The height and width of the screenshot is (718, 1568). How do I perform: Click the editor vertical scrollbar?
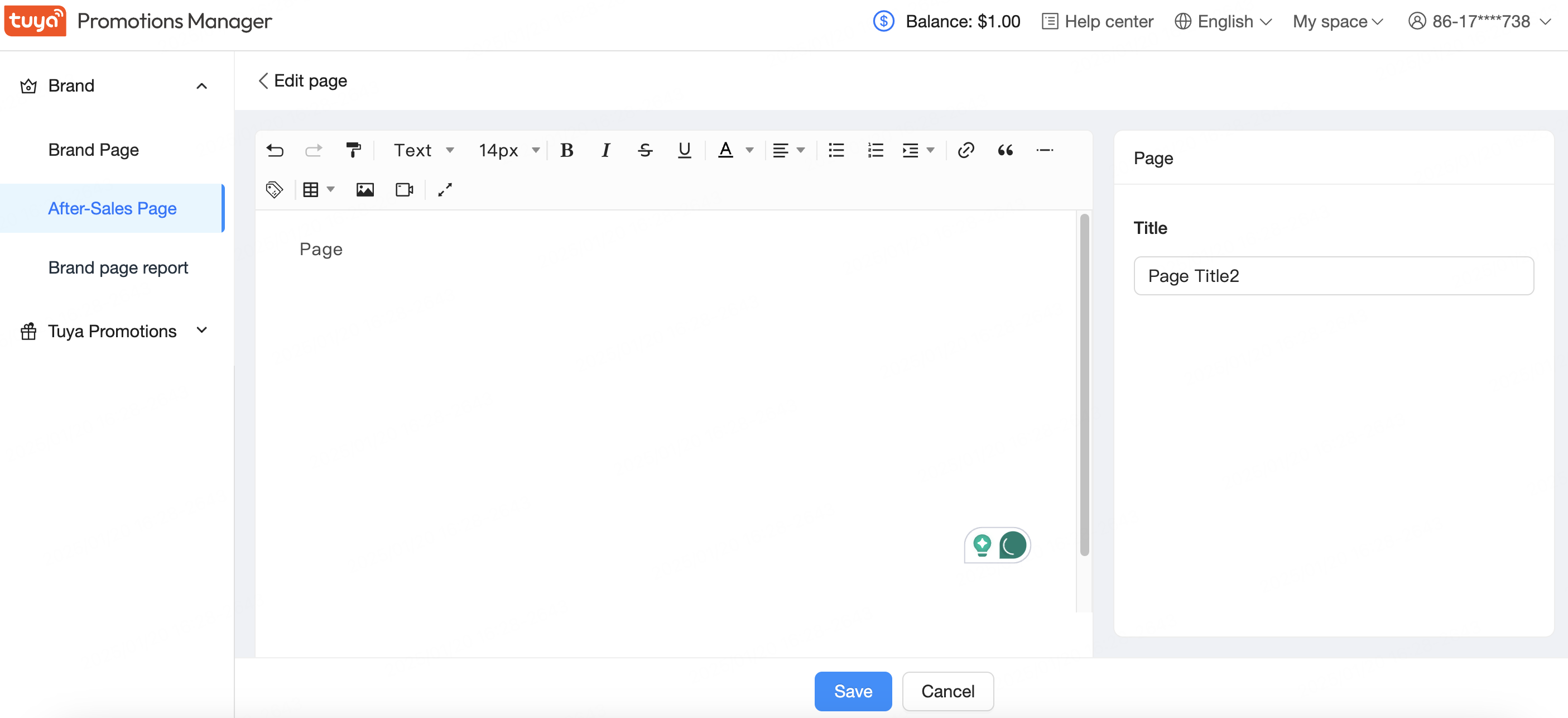pyautogui.click(x=1084, y=385)
